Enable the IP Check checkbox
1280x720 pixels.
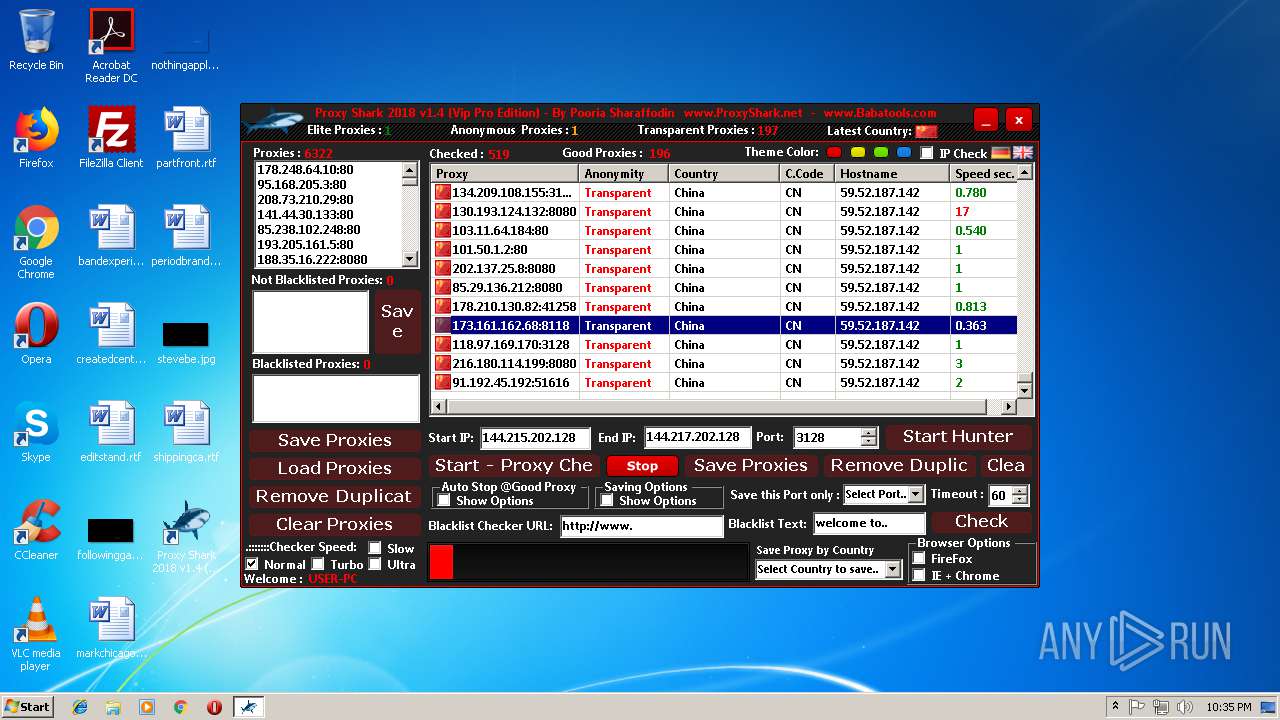tap(927, 153)
